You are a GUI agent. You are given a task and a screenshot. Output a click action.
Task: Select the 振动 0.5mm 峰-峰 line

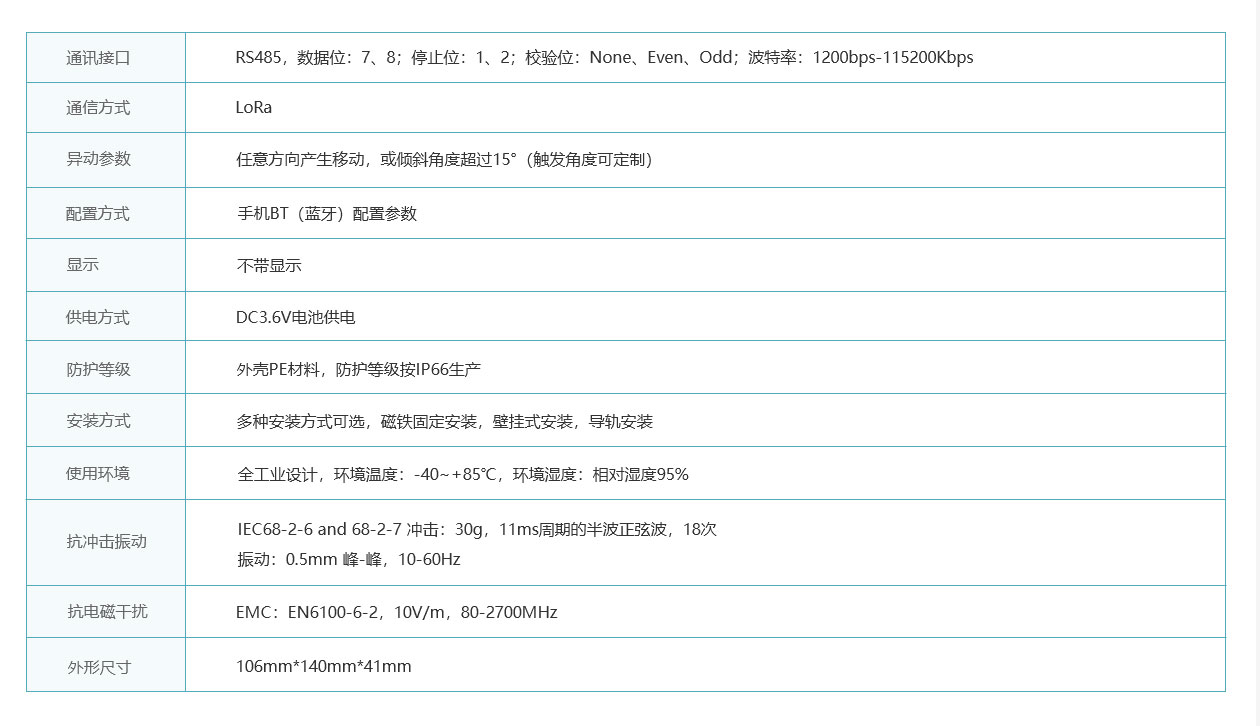point(348,560)
